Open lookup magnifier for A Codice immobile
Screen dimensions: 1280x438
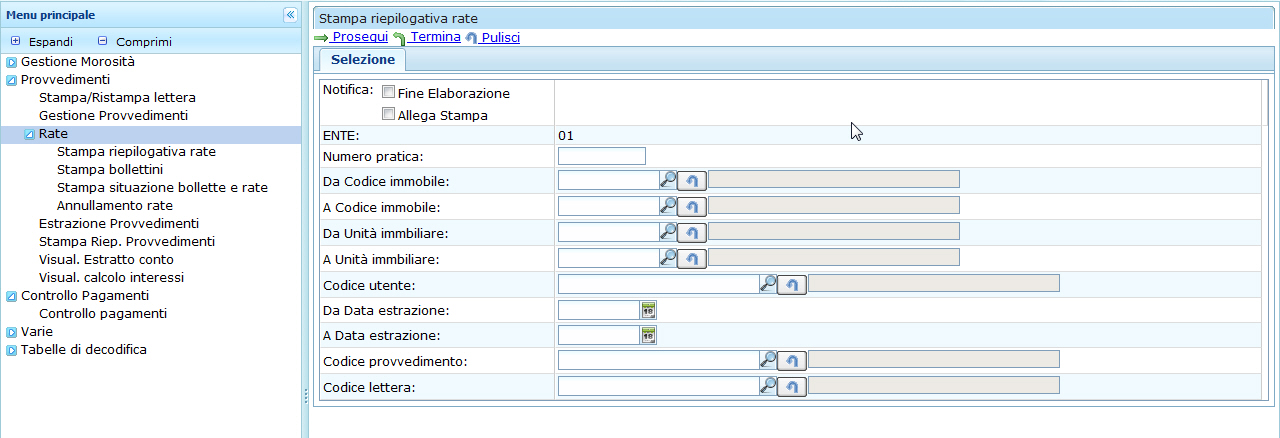pyautogui.click(x=668, y=205)
